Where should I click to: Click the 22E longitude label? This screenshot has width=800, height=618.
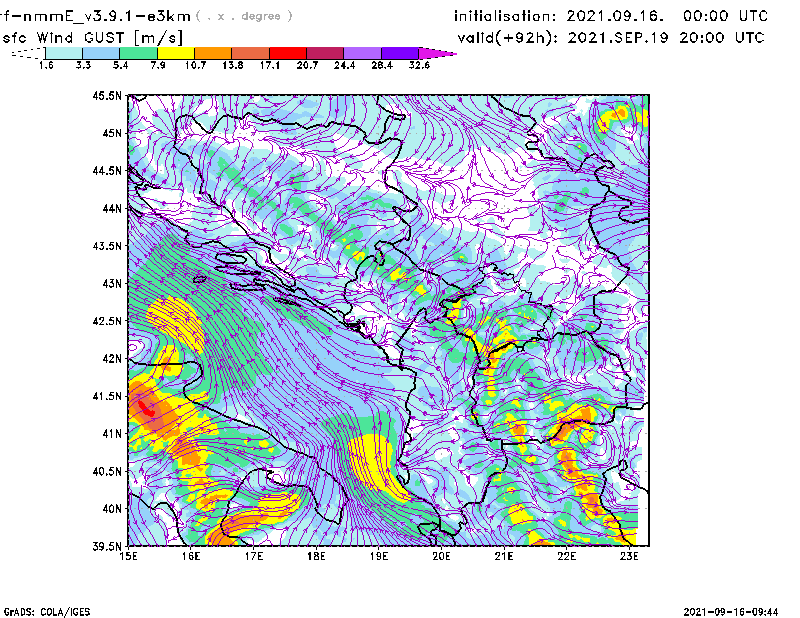point(566,556)
